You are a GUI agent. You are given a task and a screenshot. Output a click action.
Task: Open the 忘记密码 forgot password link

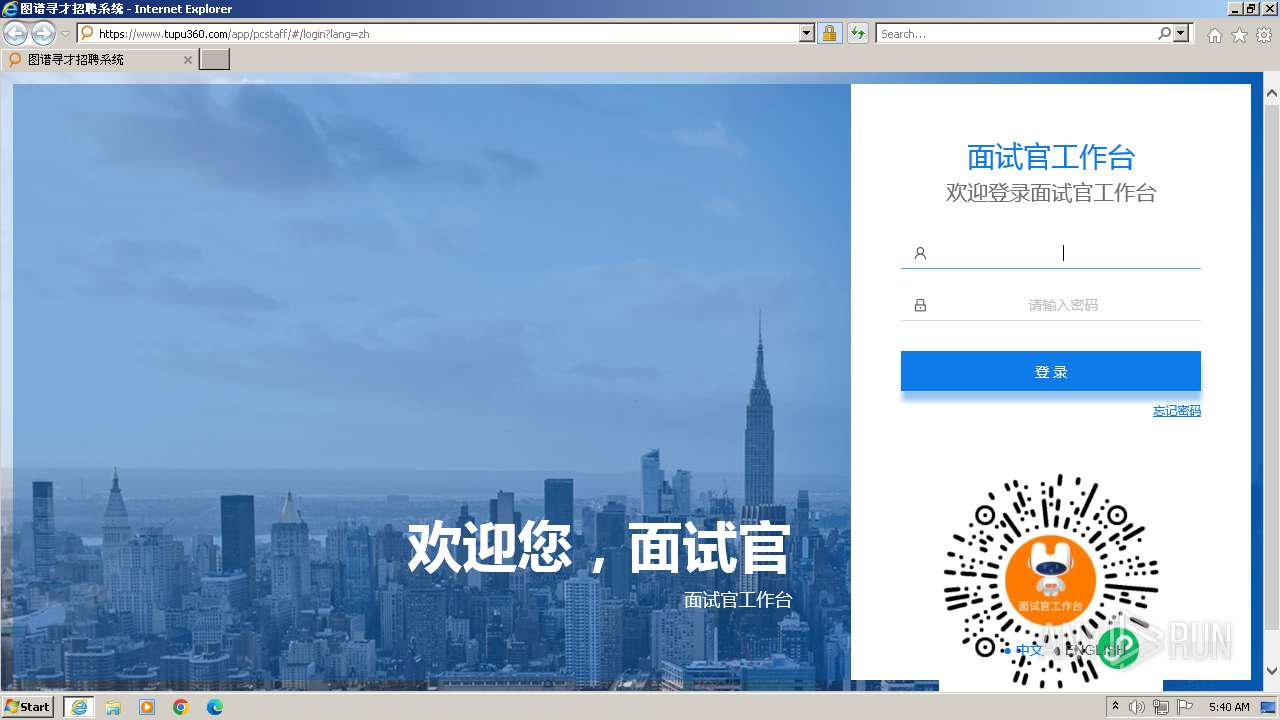pyautogui.click(x=1176, y=411)
